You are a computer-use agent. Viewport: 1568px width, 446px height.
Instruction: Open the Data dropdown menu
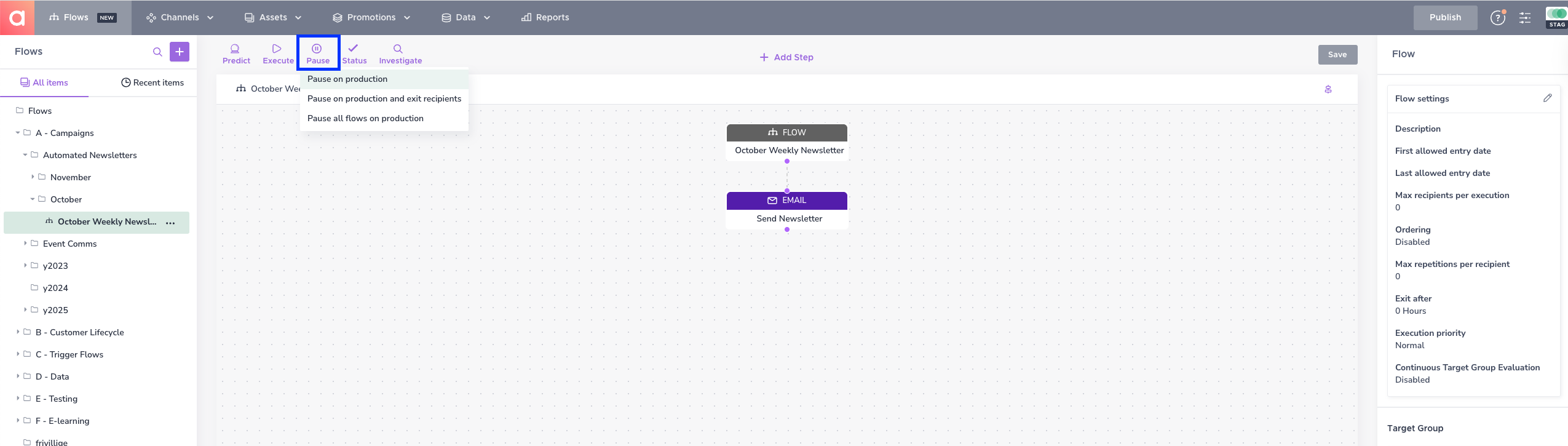465,17
